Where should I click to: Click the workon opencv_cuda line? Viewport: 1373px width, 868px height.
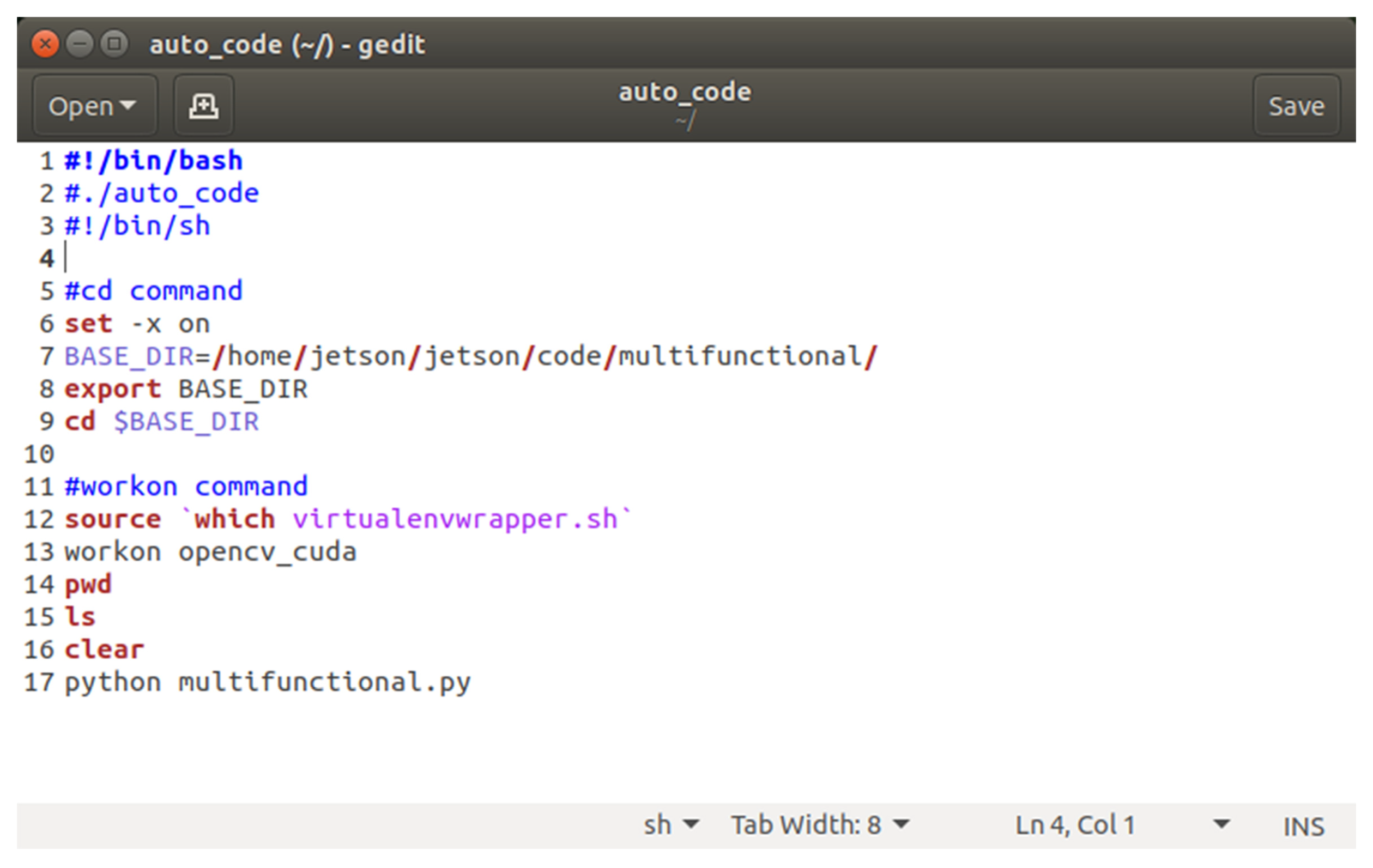210,551
